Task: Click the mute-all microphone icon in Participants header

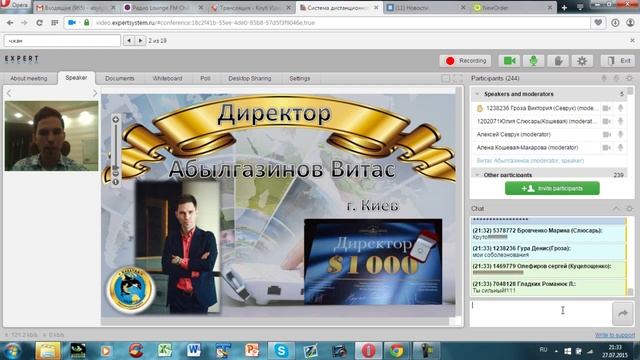Action: (x=604, y=78)
